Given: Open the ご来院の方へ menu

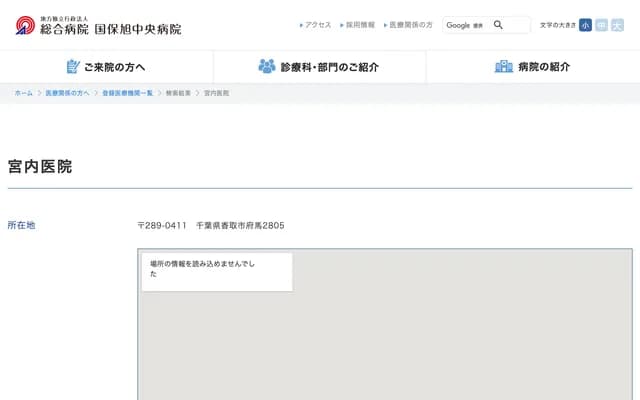Looking at the screenshot, I should (107, 67).
